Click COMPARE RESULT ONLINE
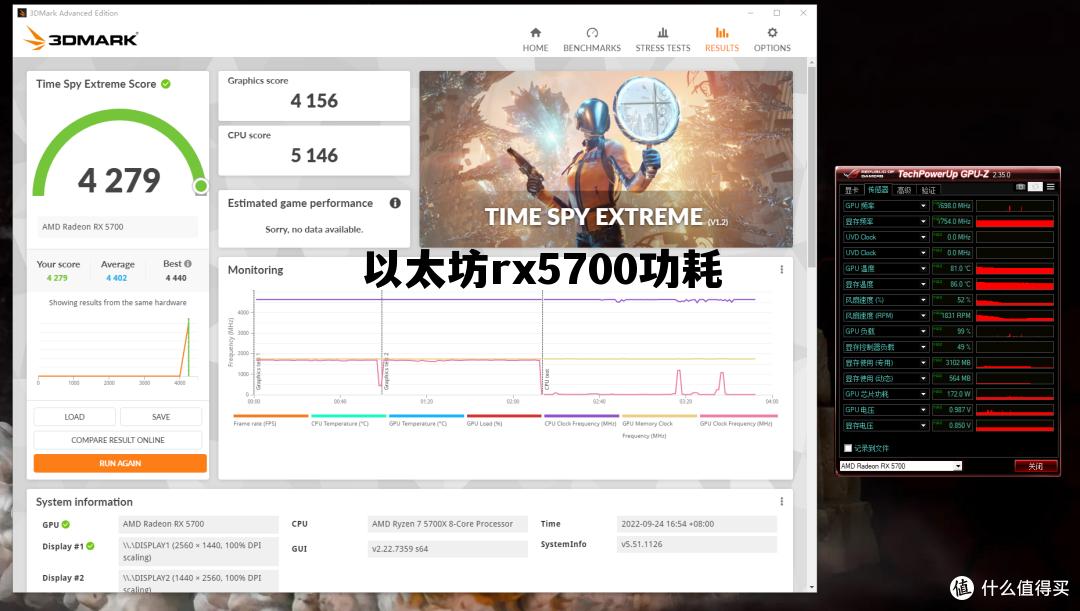Image resolution: width=1080 pixels, height=611 pixels. click(119, 439)
